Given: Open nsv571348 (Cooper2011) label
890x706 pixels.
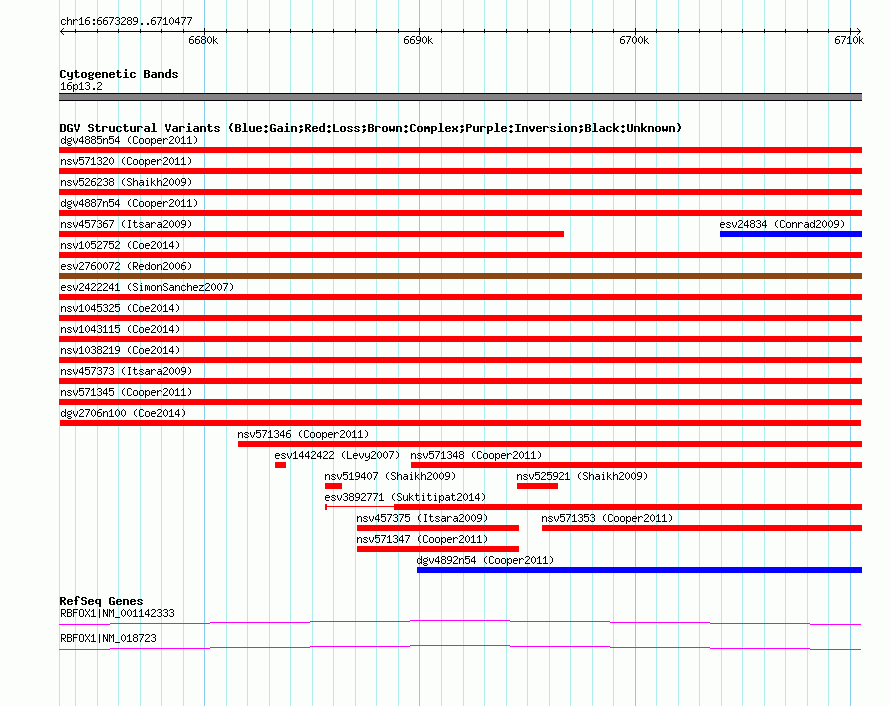Looking at the screenshot, I should coord(476,455).
